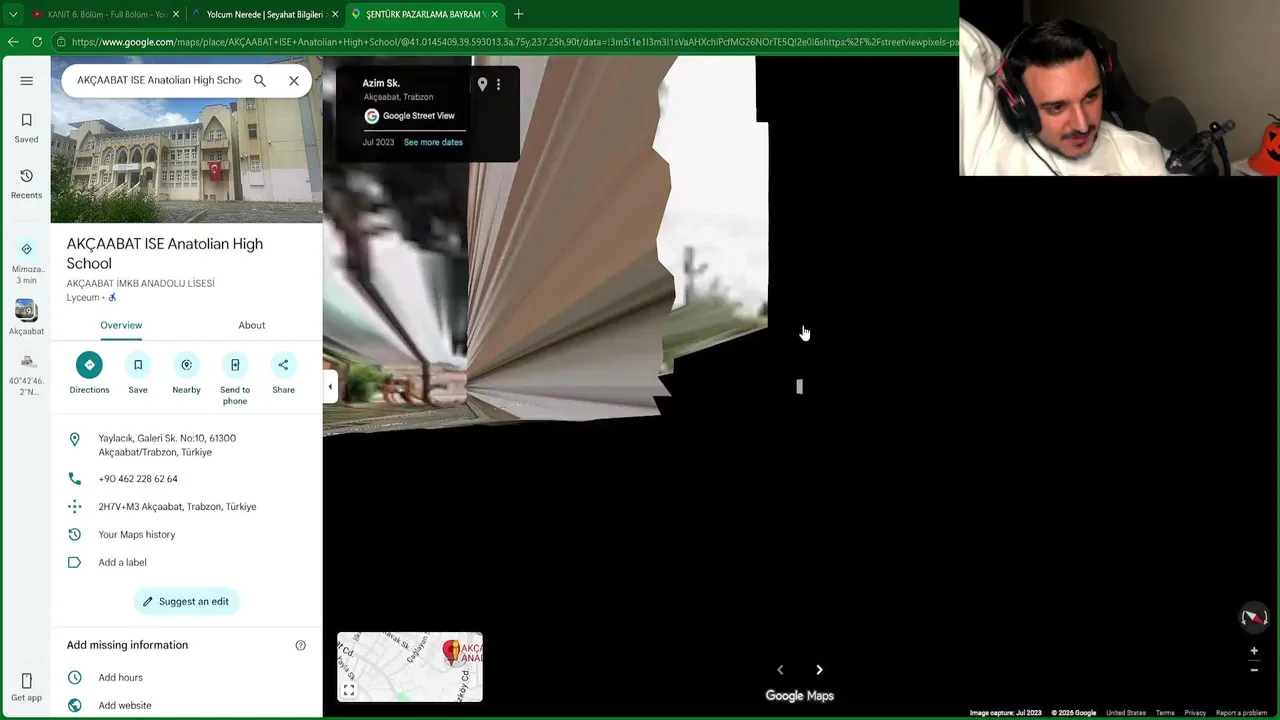The width and height of the screenshot is (1280, 720).
Task: Click the Share button
Action: (283, 373)
